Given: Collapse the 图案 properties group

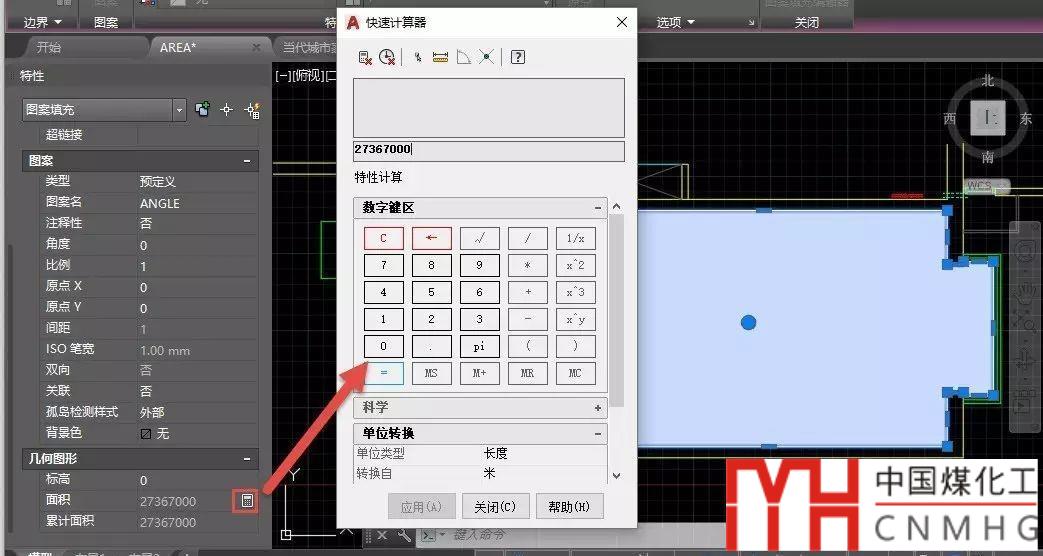Looking at the screenshot, I should point(247,160).
